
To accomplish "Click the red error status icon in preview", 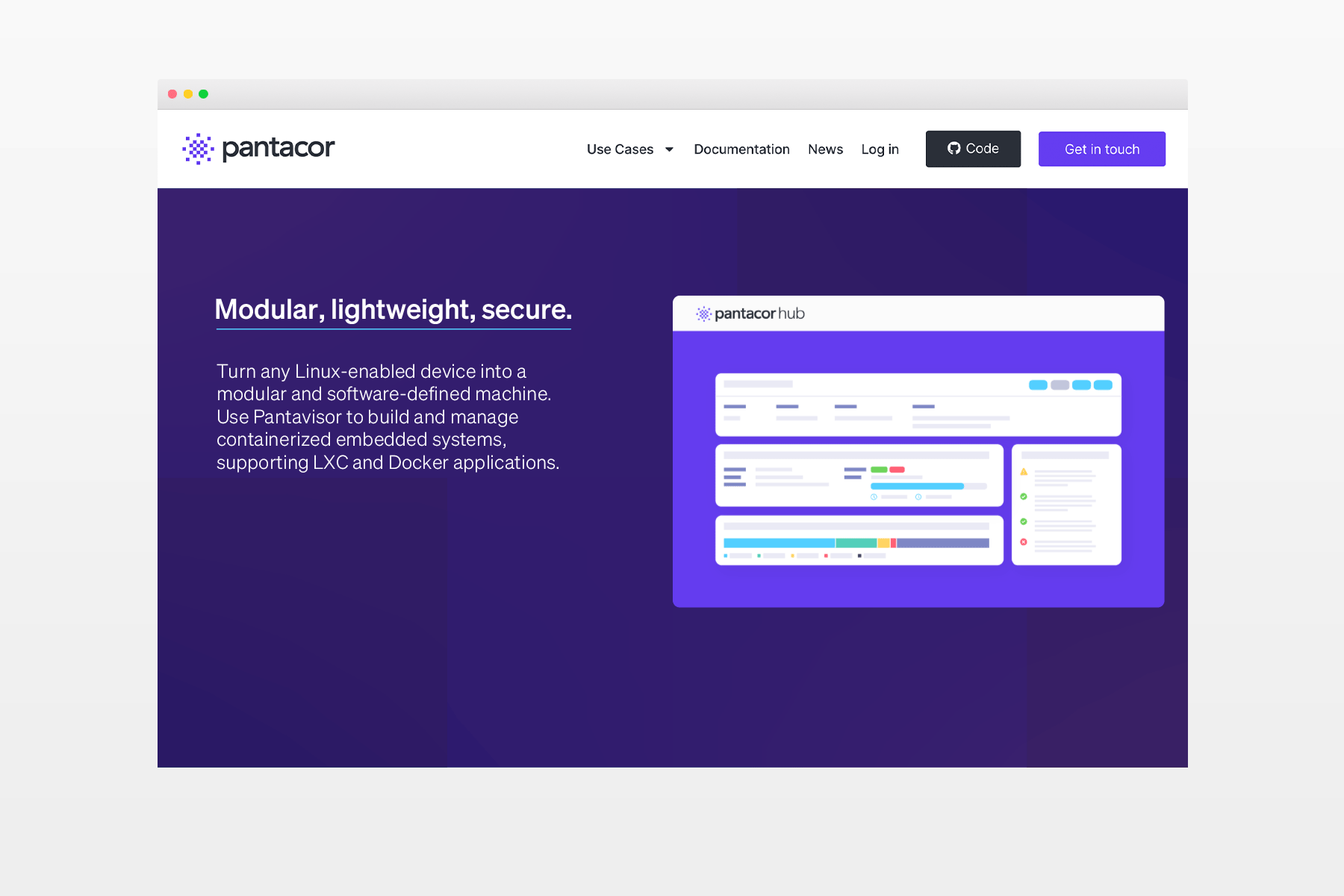I will 1024,542.
